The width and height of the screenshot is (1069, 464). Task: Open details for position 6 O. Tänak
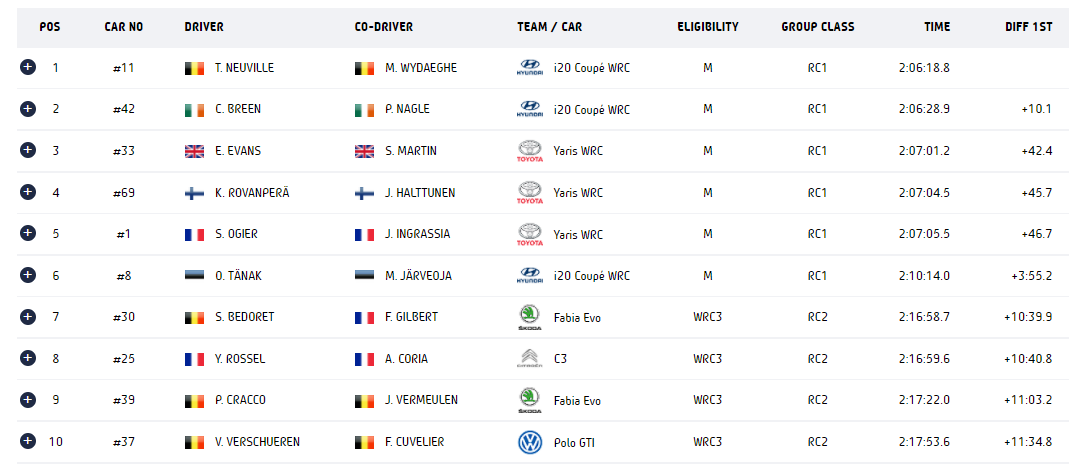tap(27, 275)
